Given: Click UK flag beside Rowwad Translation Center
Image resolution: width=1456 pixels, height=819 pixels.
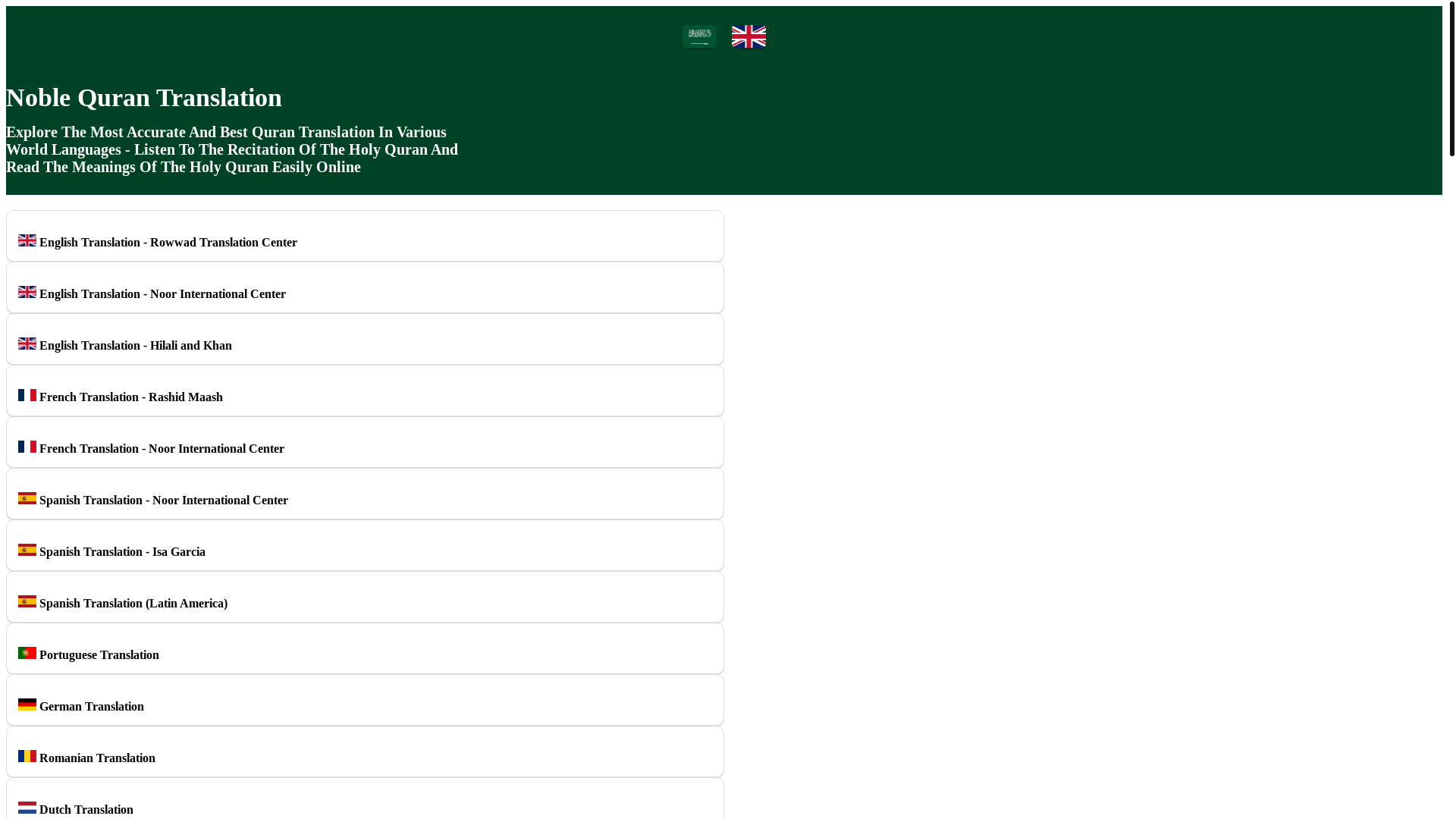Looking at the screenshot, I should click(27, 240).
